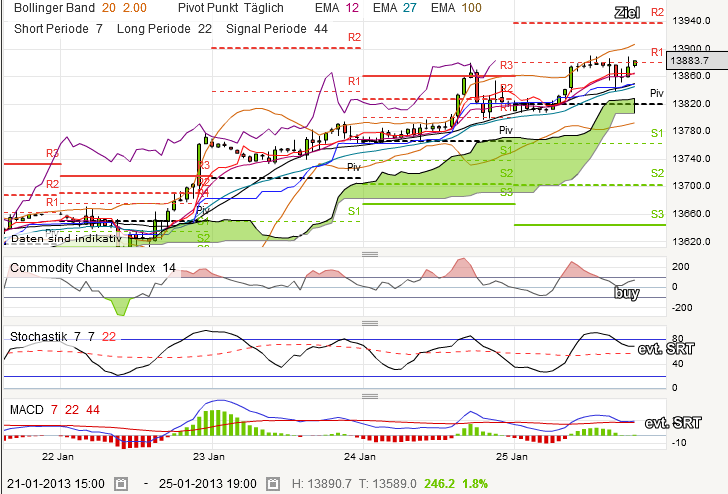
Task: Click the 22 Jan date axis label
Action: [58, 456]
